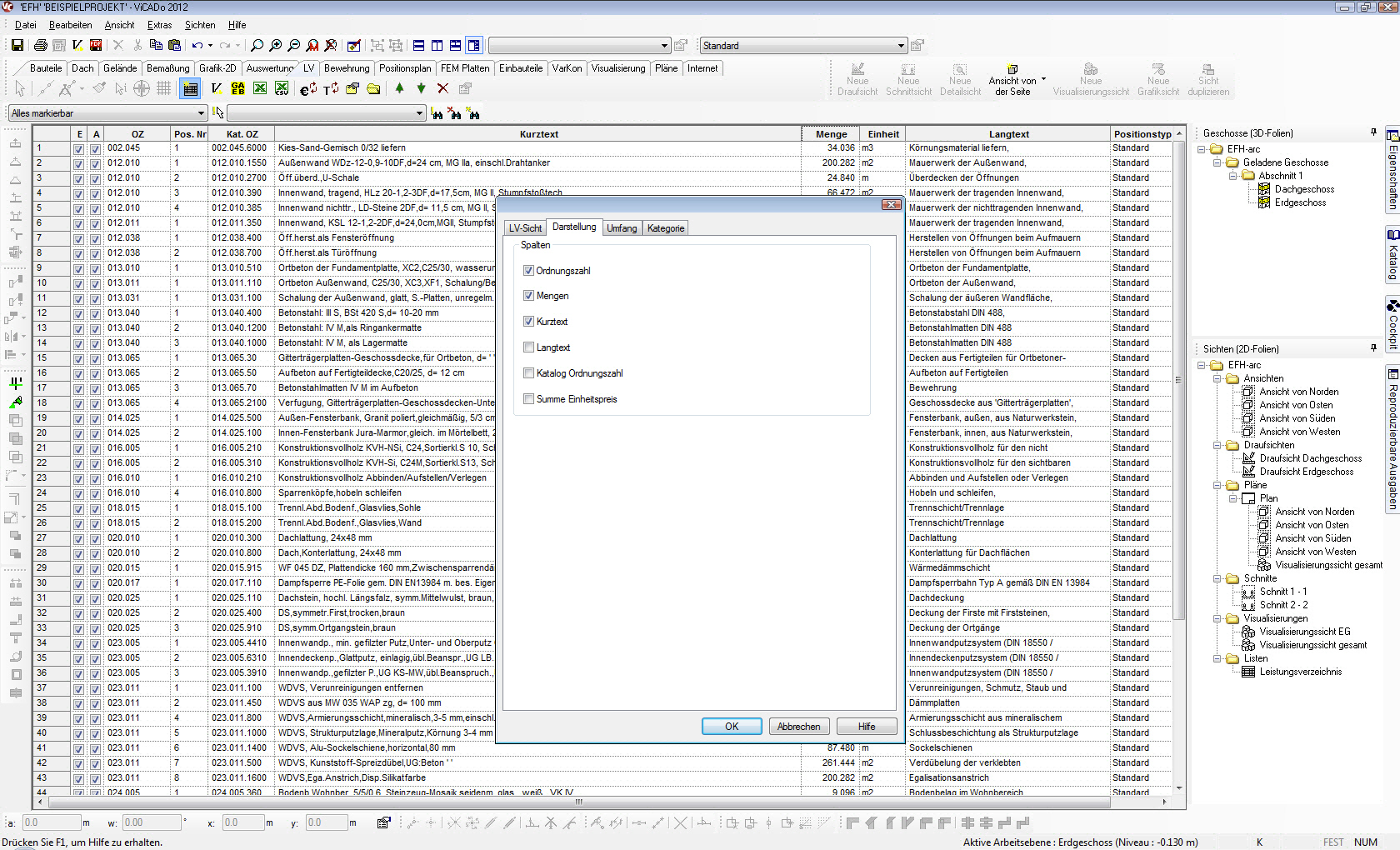Image resolution: width=1400 pixels, height=850 pixels.
Task: Open the Ansicht von der Seite dropdown arrow
Action: (1043, 80)
